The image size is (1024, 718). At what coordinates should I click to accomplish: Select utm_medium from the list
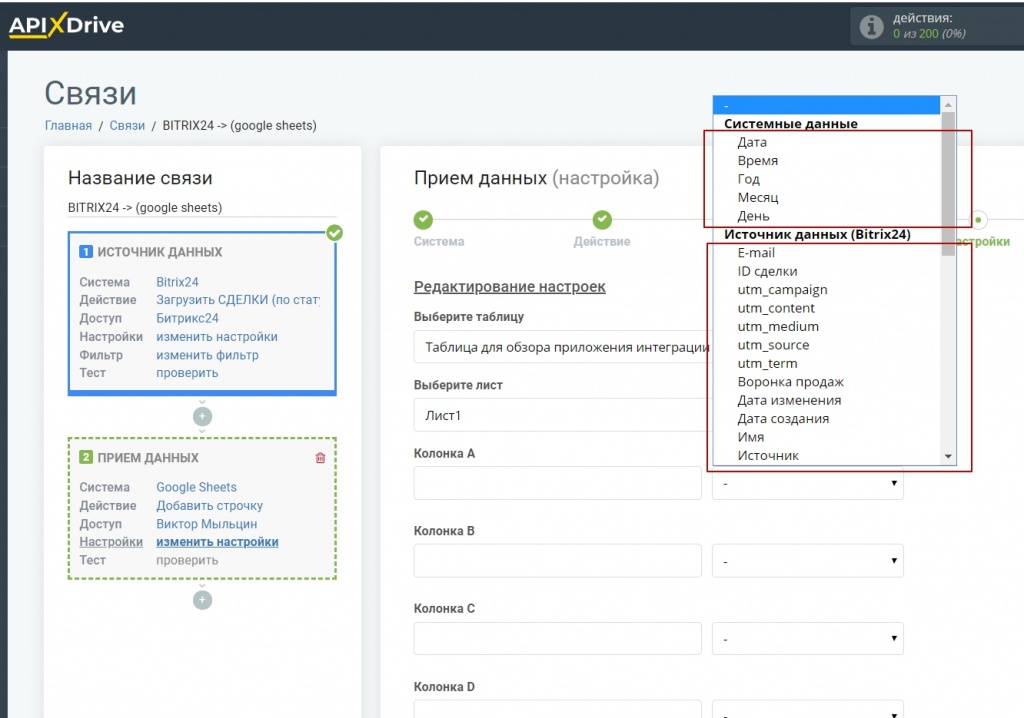pos(826,326)
